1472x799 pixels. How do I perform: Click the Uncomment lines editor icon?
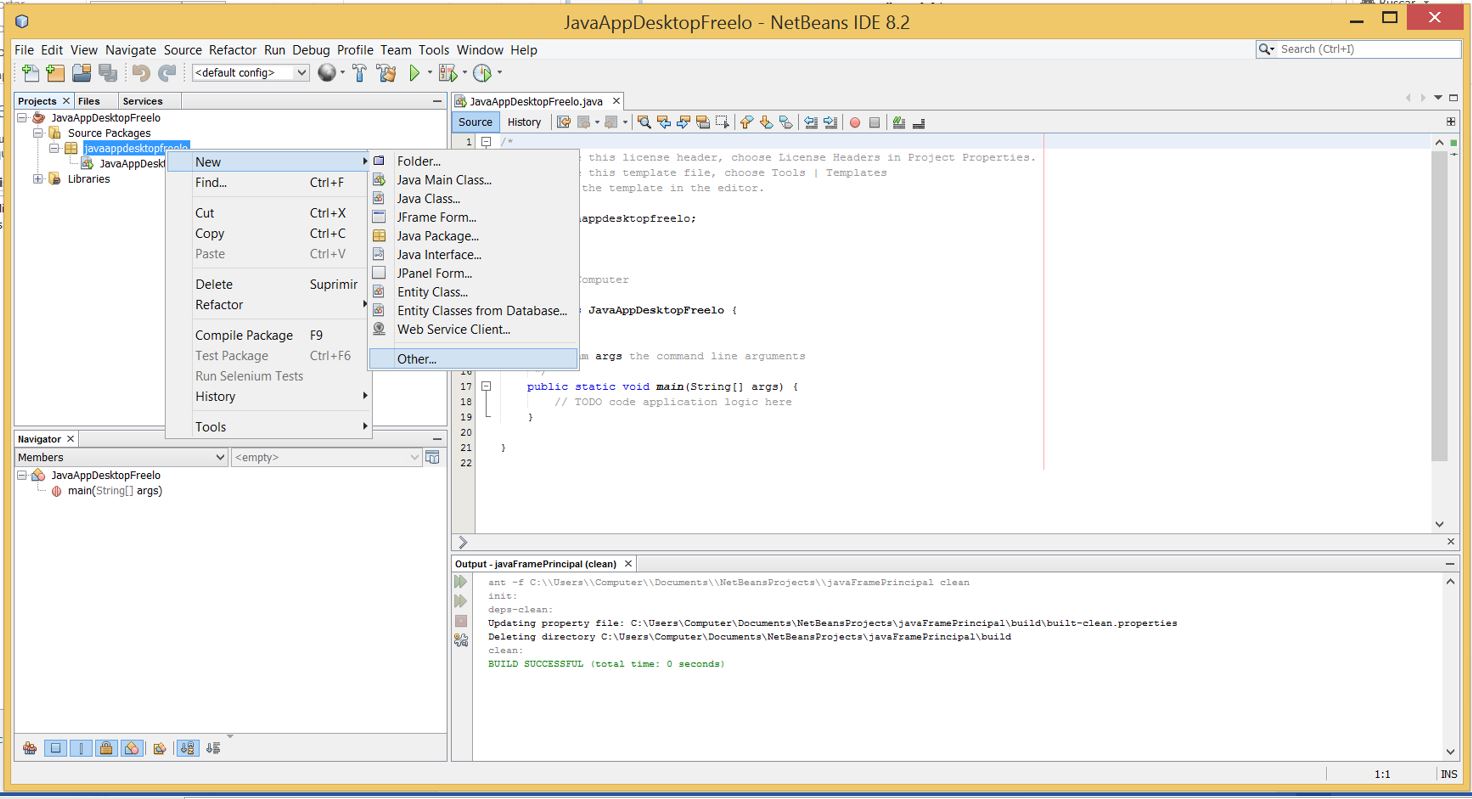click(918, 122)
